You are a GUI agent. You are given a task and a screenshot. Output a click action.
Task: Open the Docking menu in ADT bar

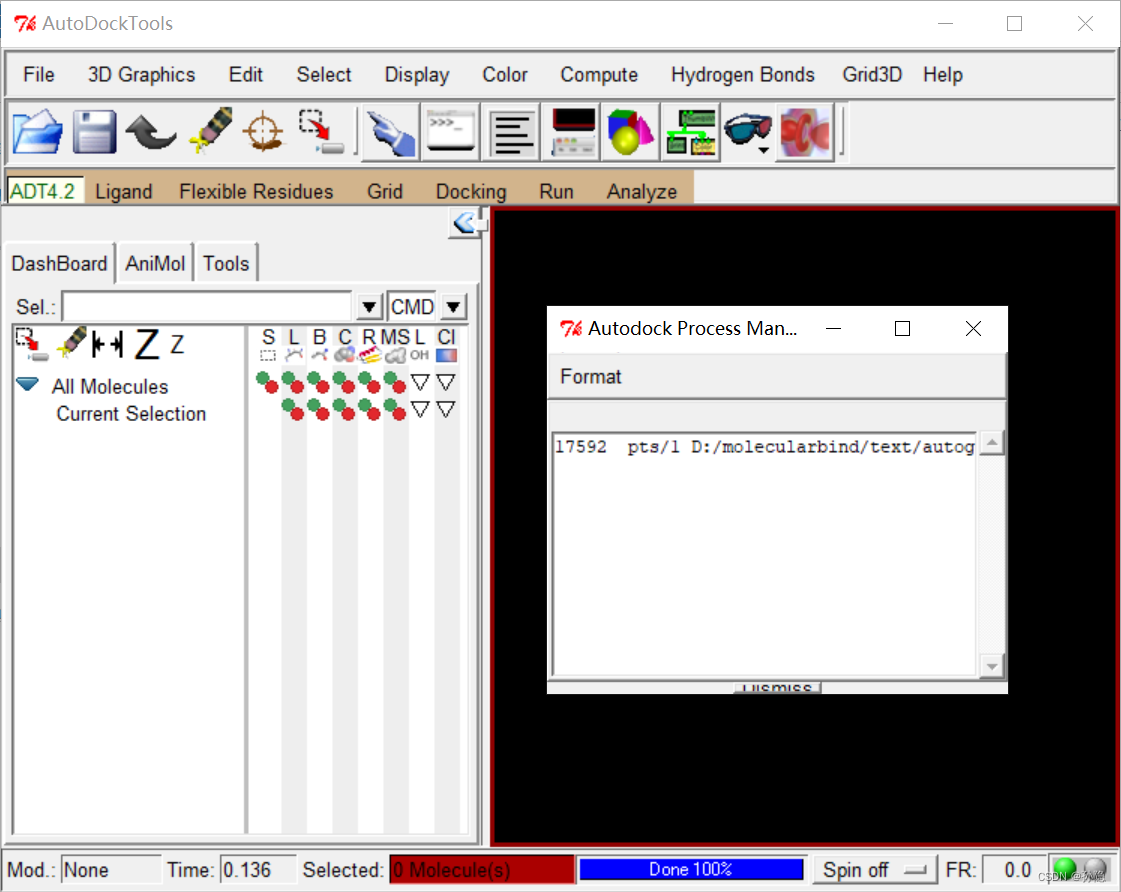point(471,192)
